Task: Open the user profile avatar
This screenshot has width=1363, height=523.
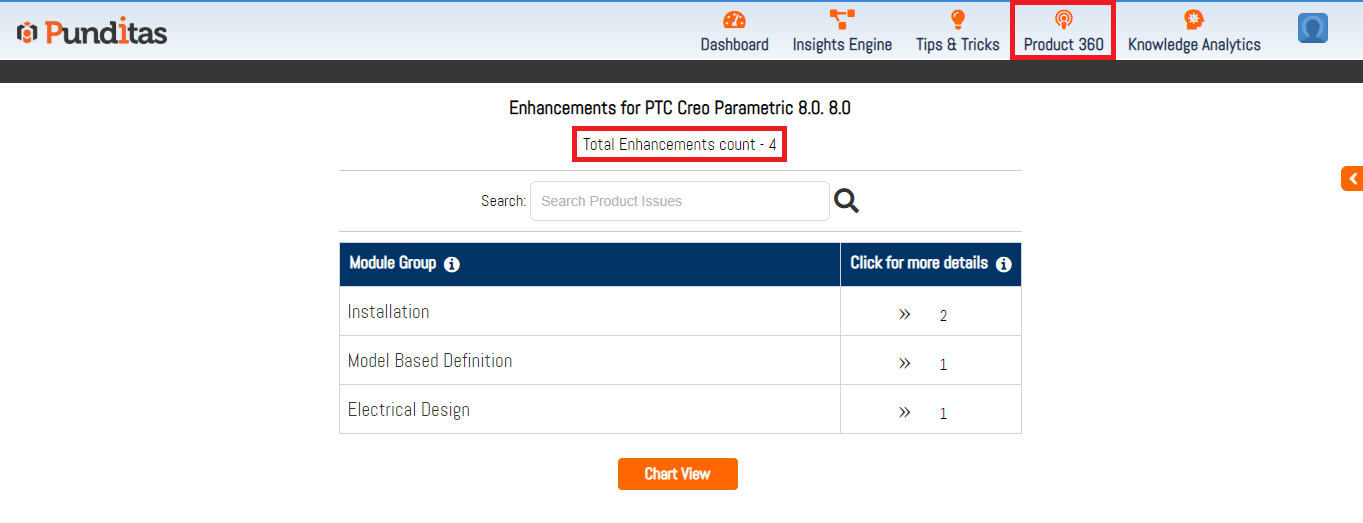Action: coord(1312,28)
